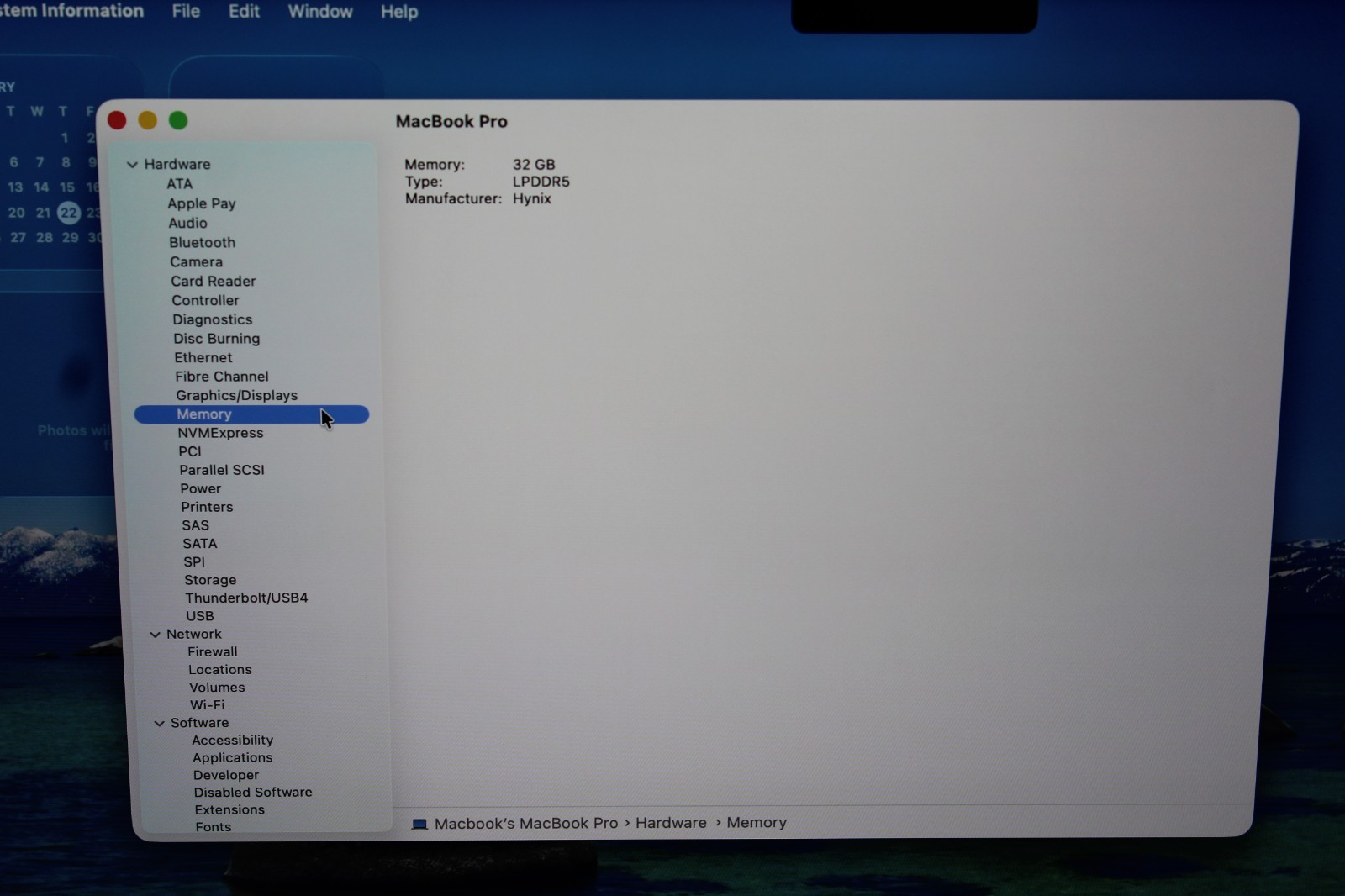Open the Window menu
The width and height of the screenshot is (1345, 896).
(x=320, y=12)
